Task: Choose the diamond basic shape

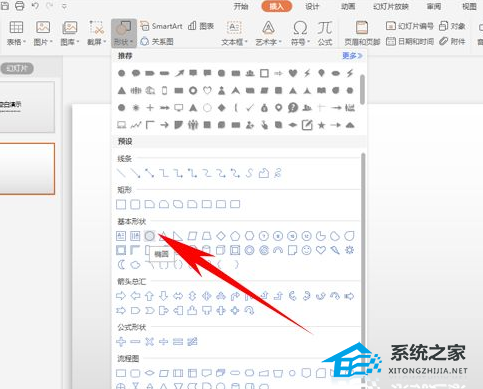Action: pos(221,236)
